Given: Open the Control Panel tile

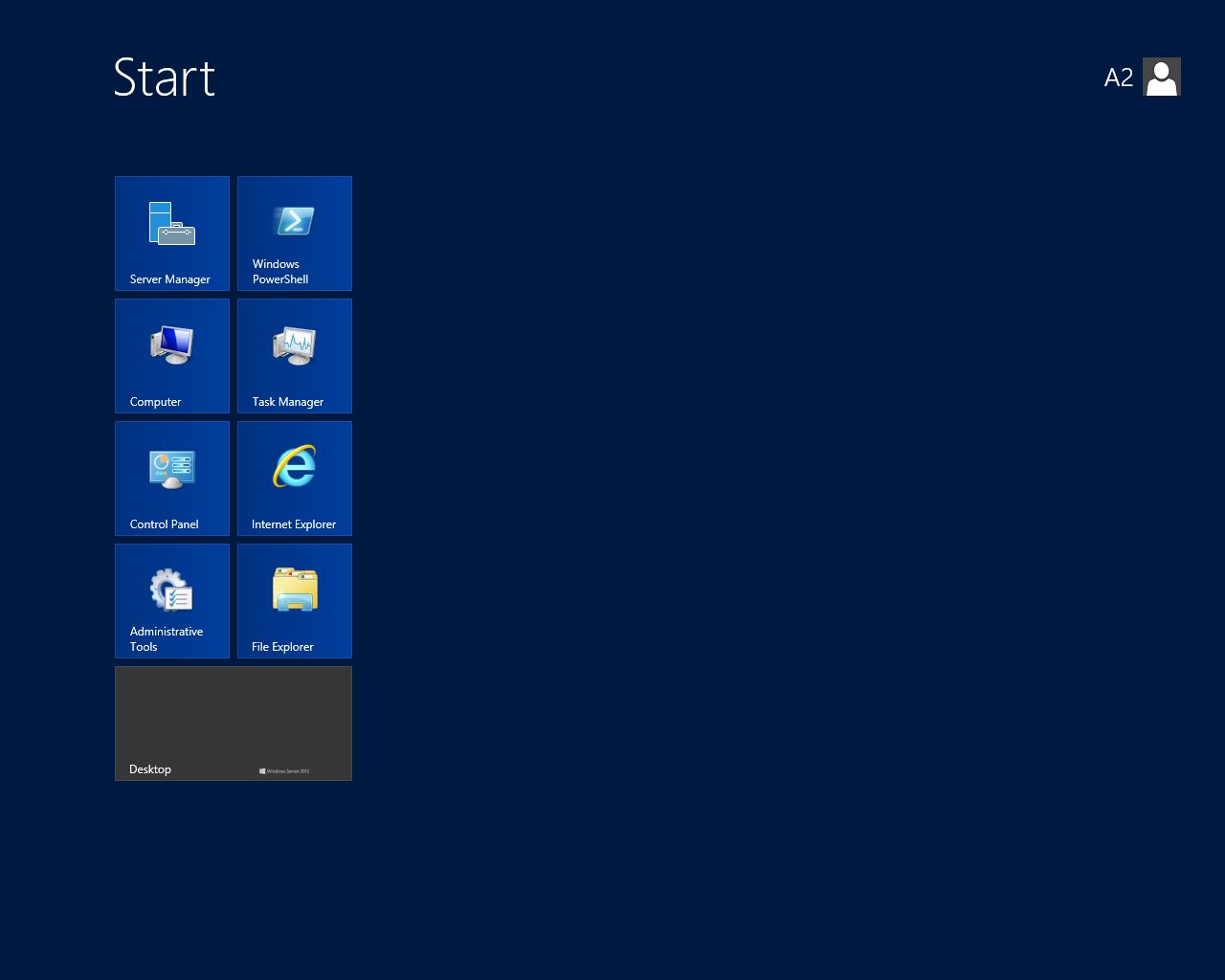Looking at the screenshot, I should tap(172, 479).
